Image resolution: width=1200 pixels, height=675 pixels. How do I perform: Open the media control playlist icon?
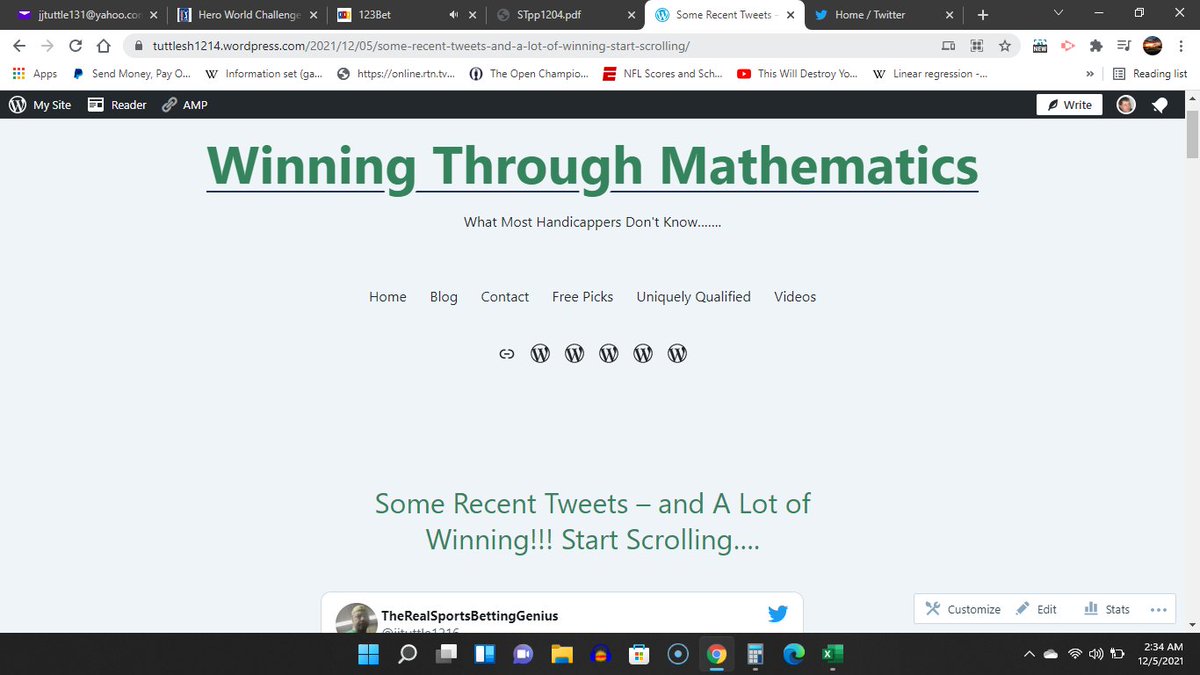1123,46
